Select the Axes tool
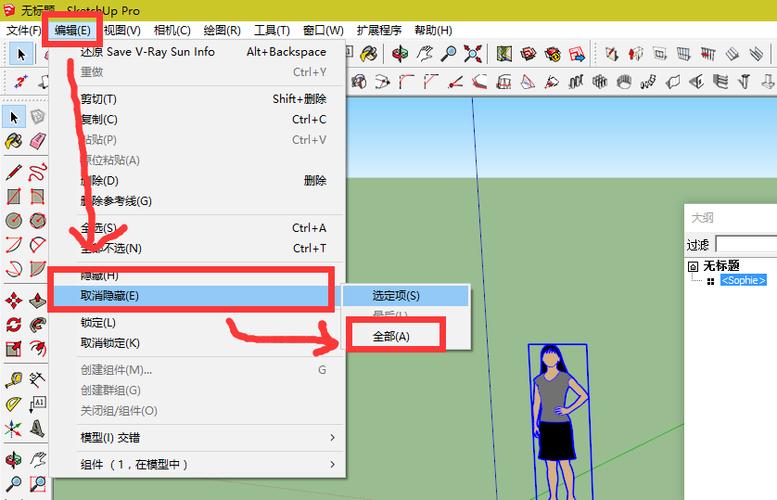 (x=13, y=428)
